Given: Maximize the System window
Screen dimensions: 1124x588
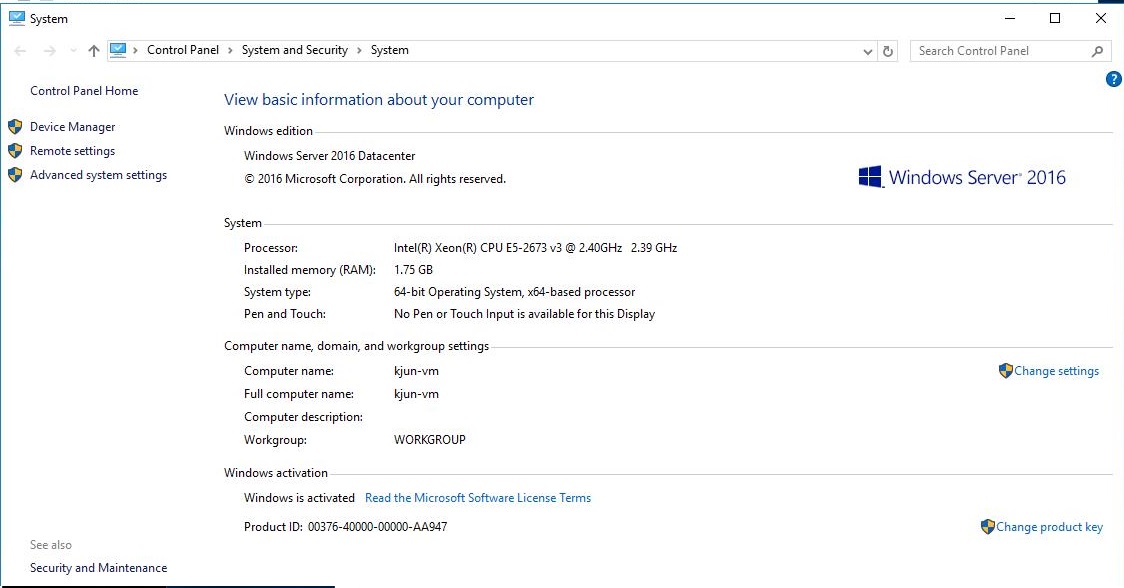Looking at the screenshot, I should point(1055,19).
